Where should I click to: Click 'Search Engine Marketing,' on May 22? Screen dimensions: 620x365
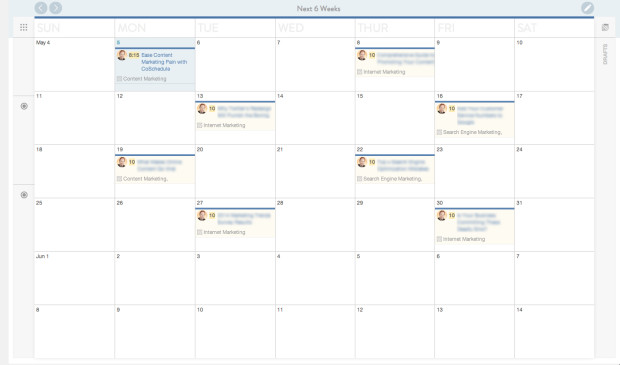[393, 179]
